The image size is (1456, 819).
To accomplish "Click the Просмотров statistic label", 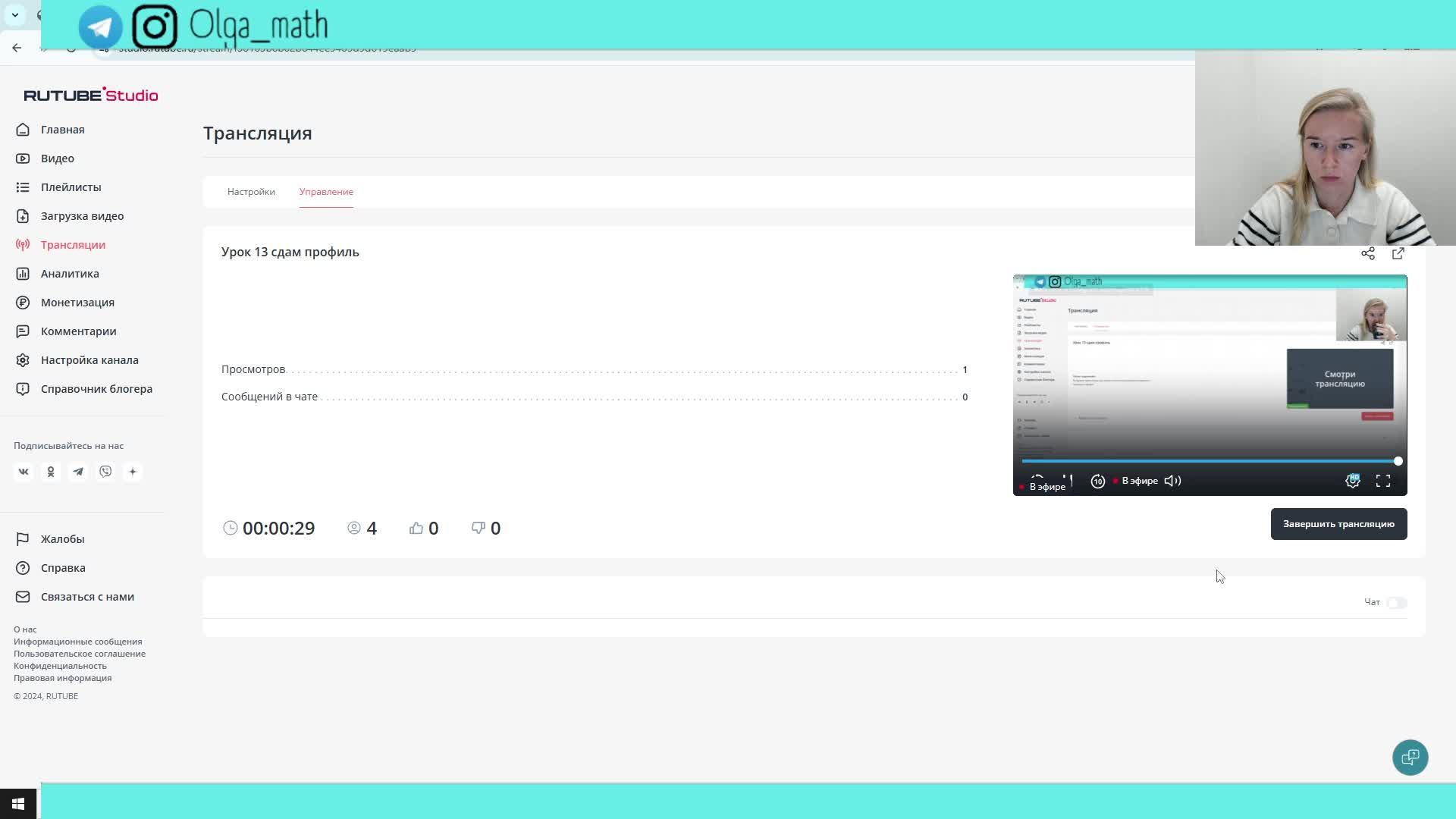I will point(253,369).
